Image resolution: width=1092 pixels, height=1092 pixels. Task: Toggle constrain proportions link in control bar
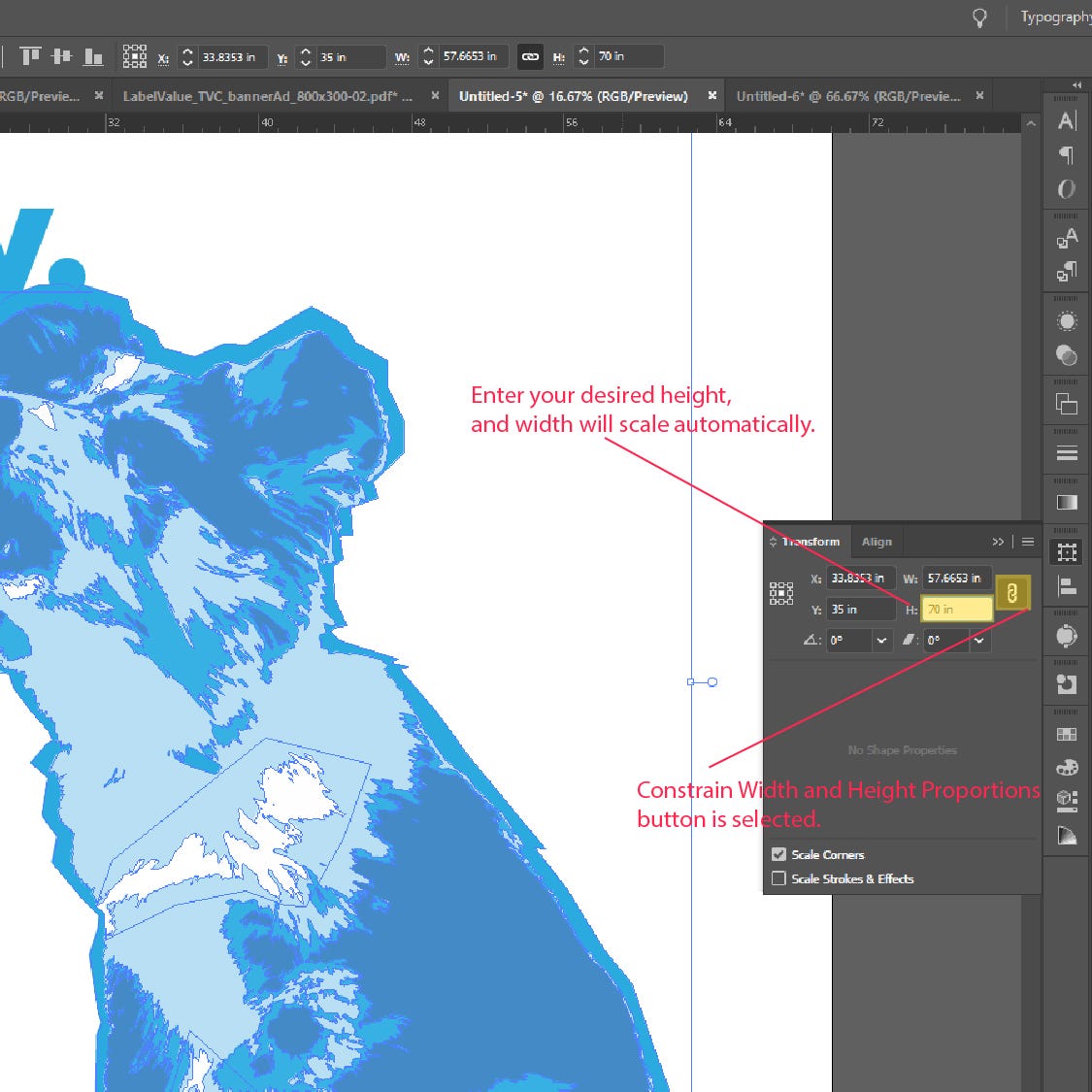tap(530, 57)
